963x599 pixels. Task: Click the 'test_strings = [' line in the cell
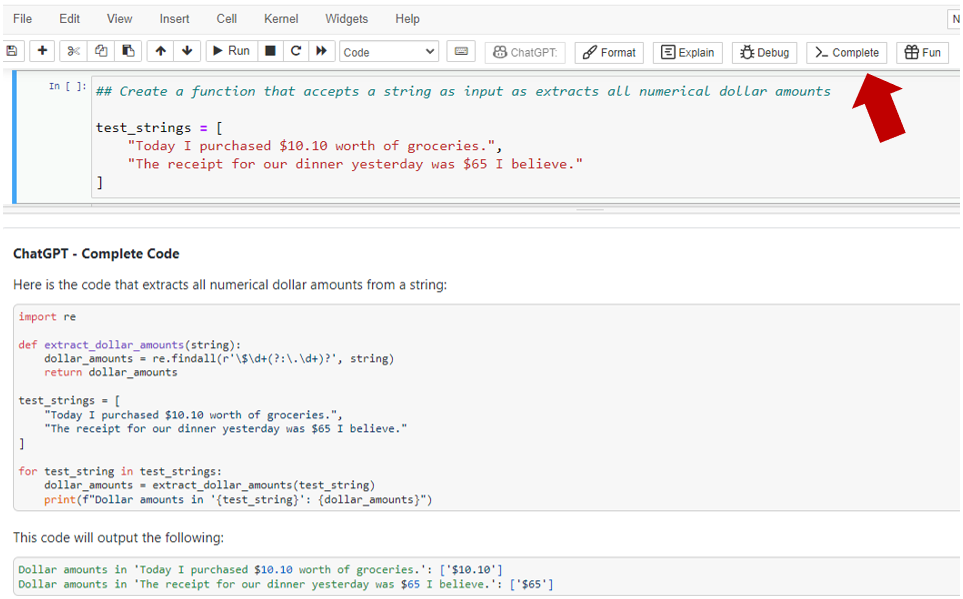[x=159, y=128]
